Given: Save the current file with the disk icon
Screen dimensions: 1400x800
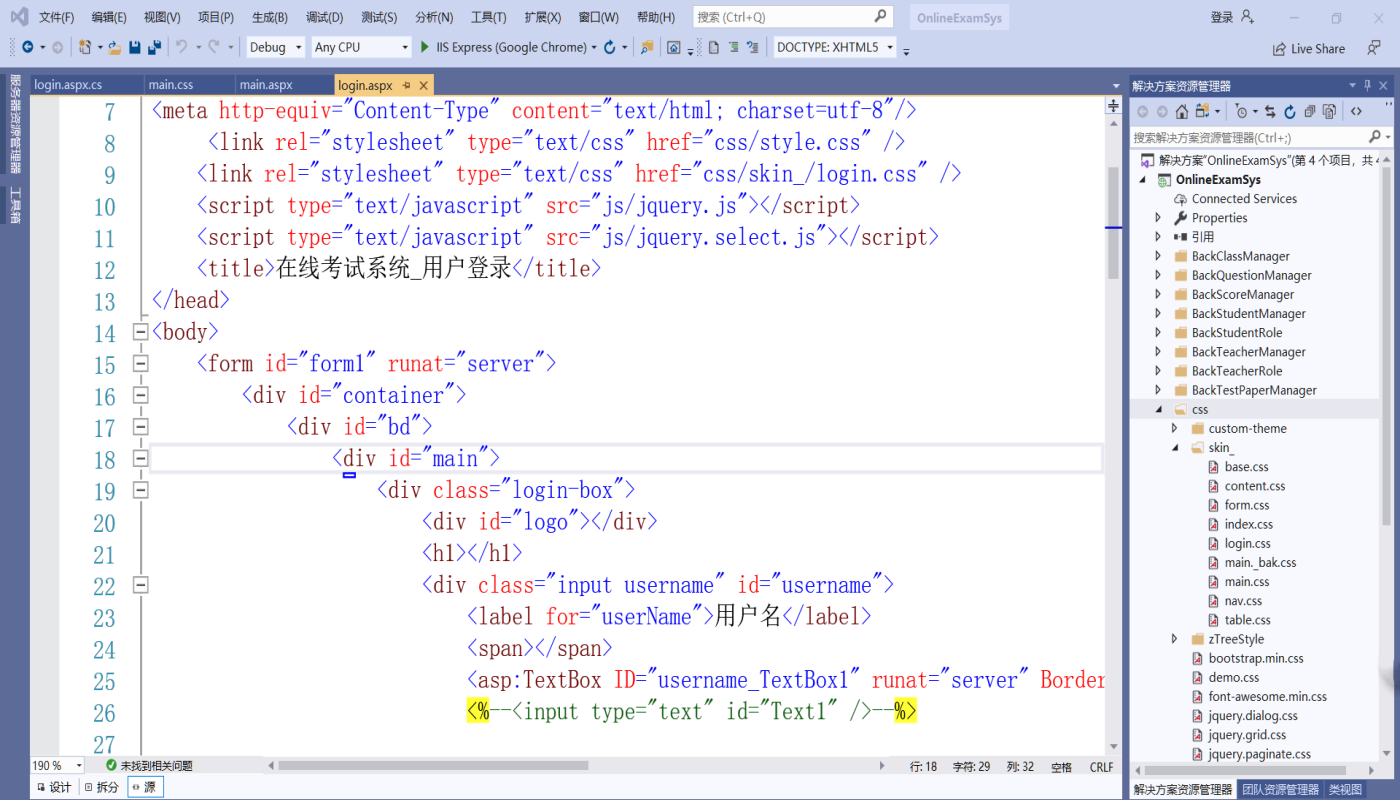Looking at the screenshot, I should (x=135, y=47).
